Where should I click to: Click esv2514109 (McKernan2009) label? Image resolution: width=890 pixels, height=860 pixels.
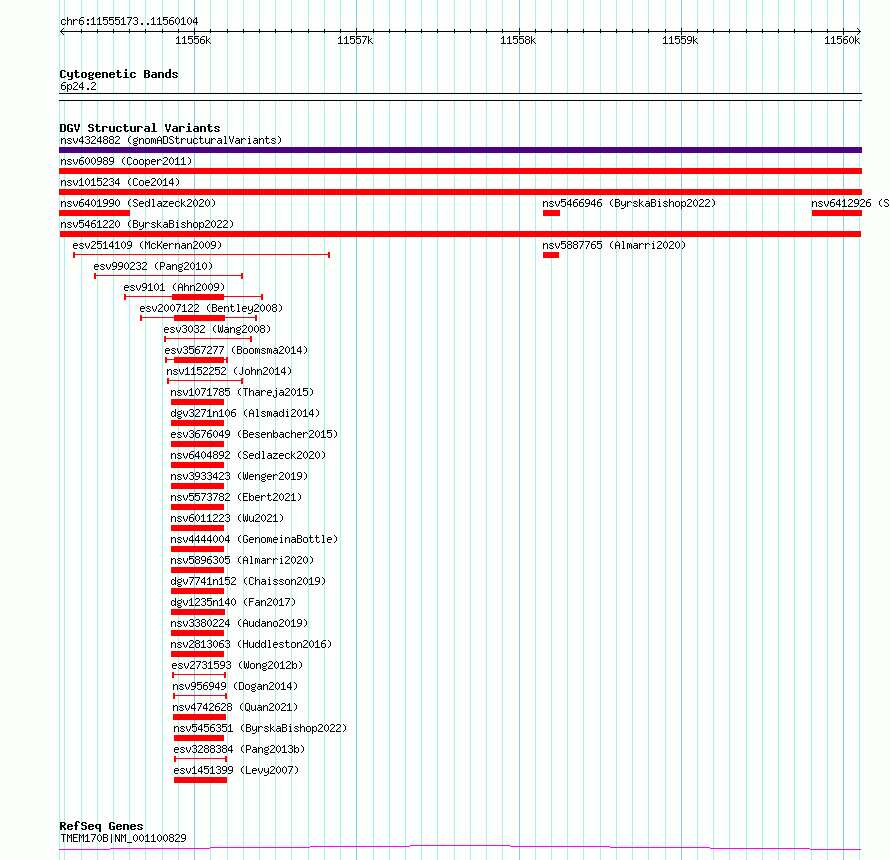pos(147,245)
